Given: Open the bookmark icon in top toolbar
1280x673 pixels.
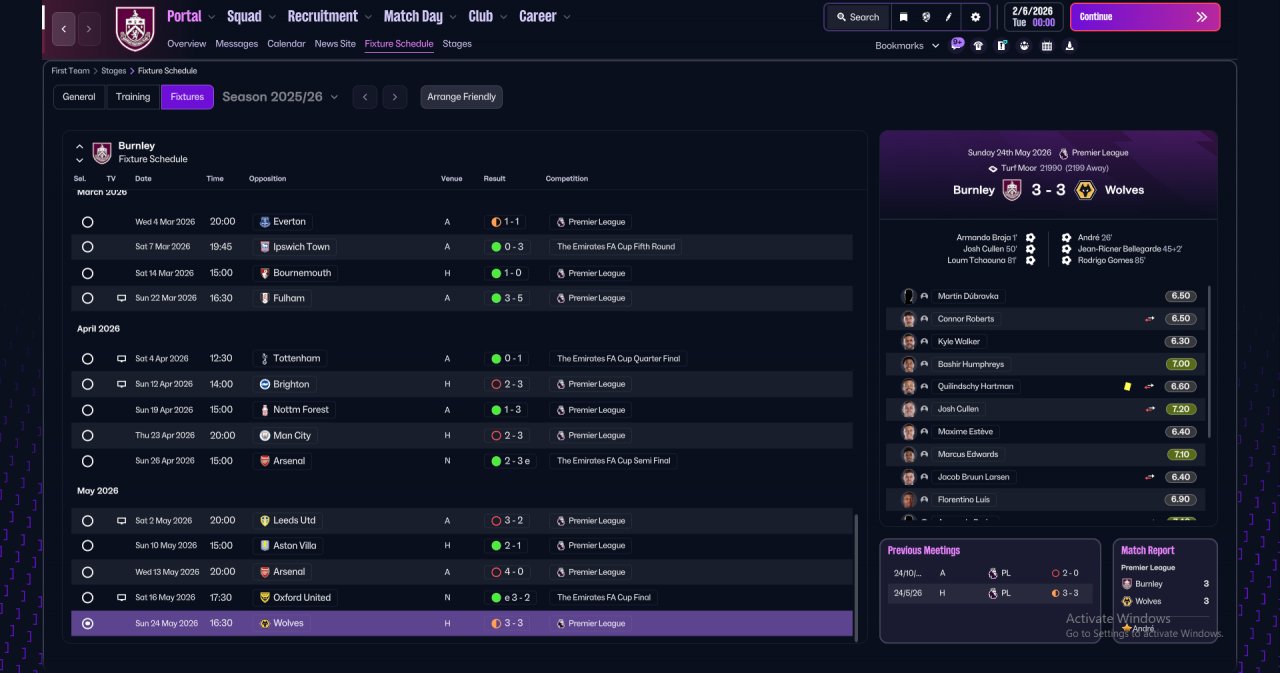Looking at the screenshot, I should tap(903, 17).
